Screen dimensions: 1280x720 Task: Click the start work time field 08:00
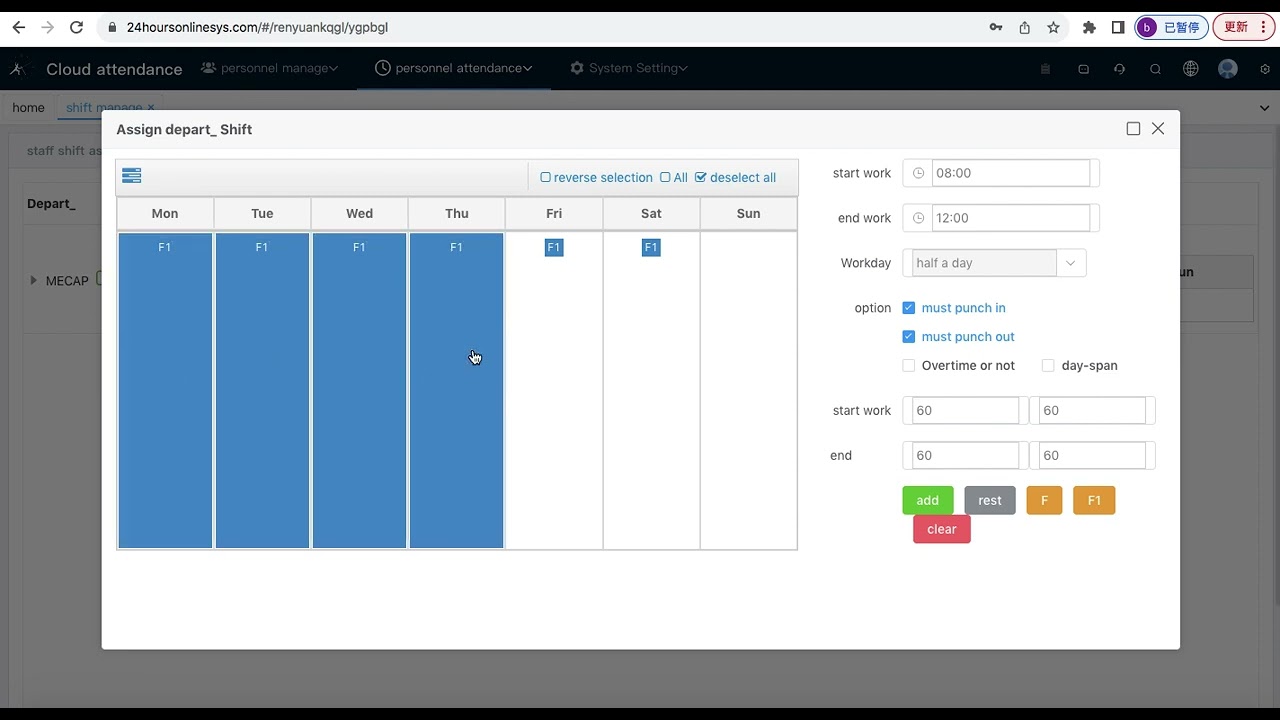1011,173
